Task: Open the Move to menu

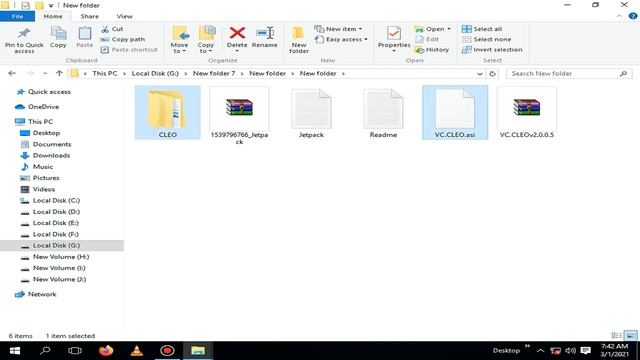Action: (x=179, y=40)
